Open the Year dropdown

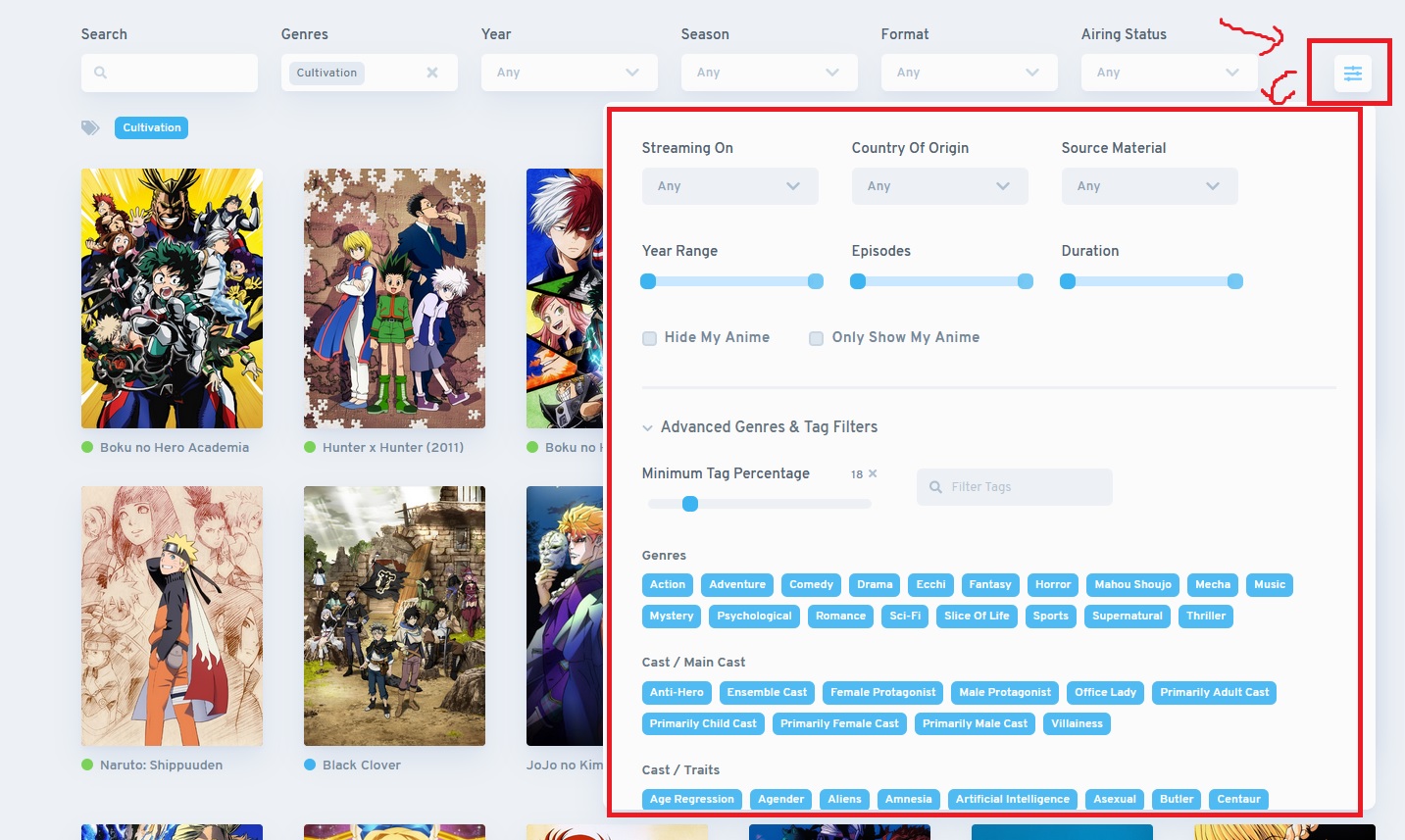pos(570,73)
